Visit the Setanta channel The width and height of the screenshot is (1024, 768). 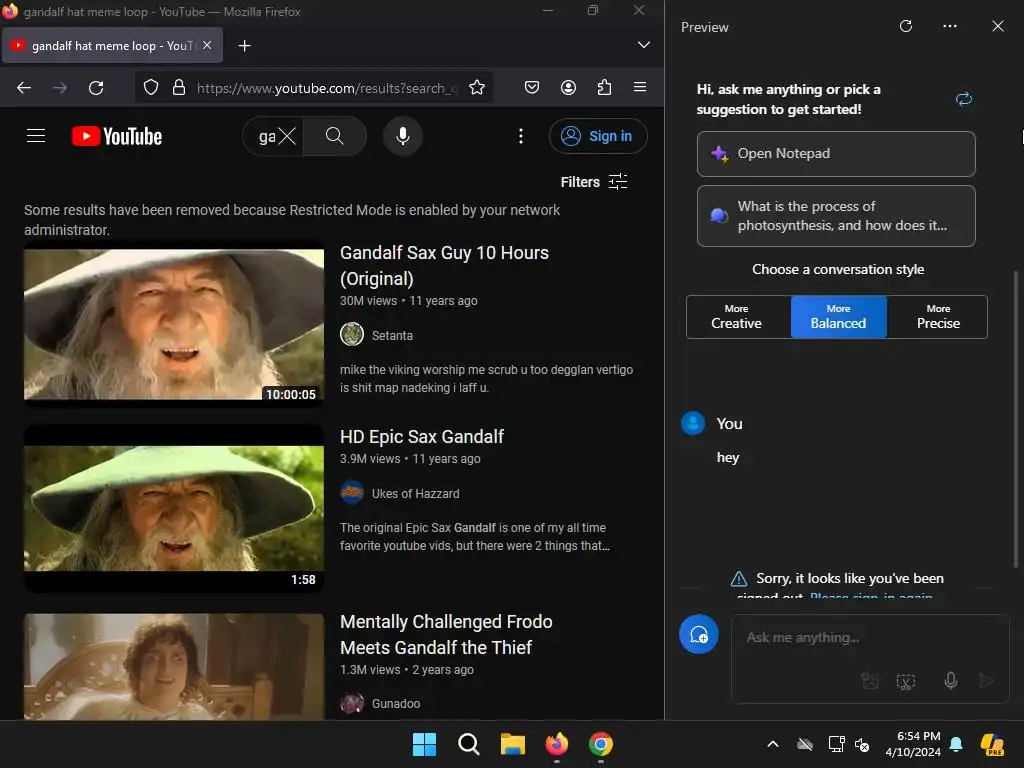pyautogui.click(x=392, y=336)
